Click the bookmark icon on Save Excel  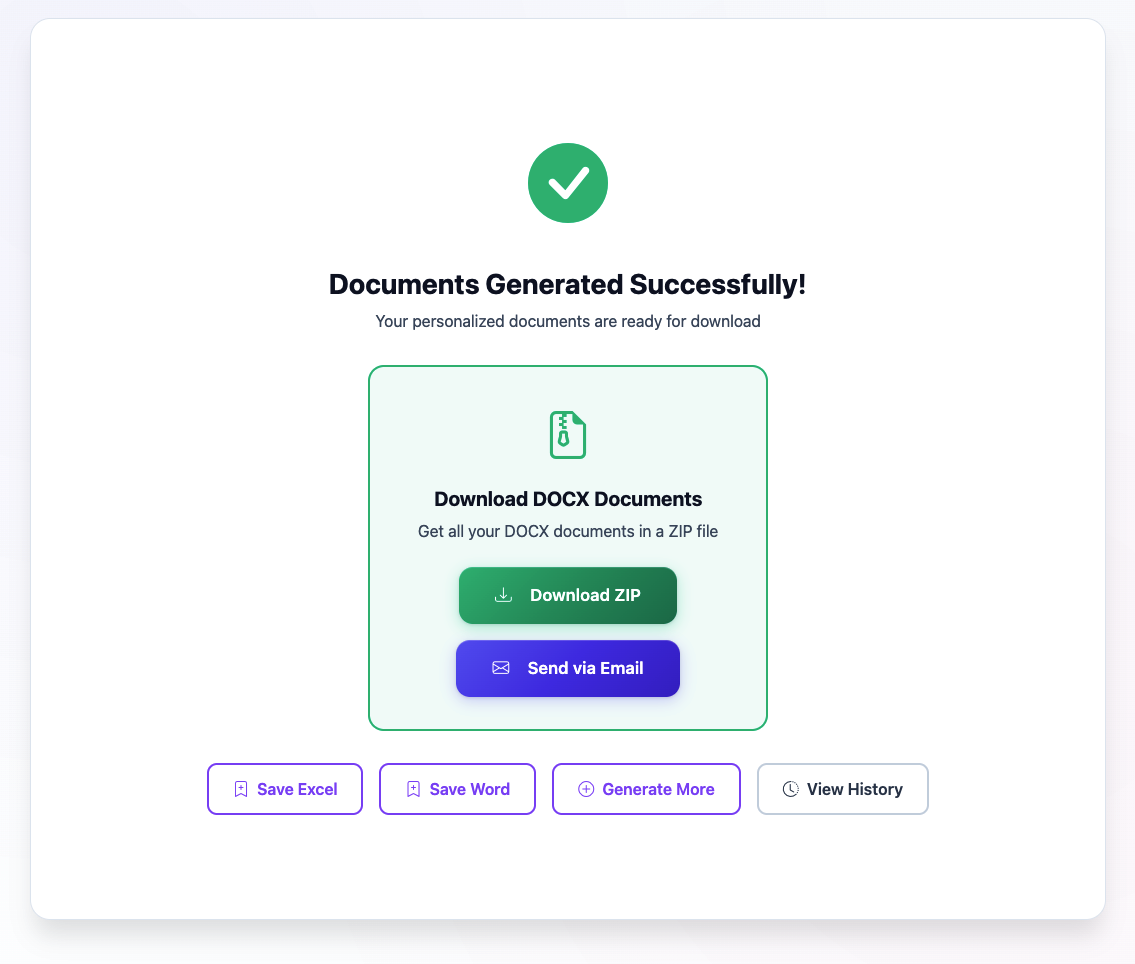pyautogui.click(x=240, y=789)
